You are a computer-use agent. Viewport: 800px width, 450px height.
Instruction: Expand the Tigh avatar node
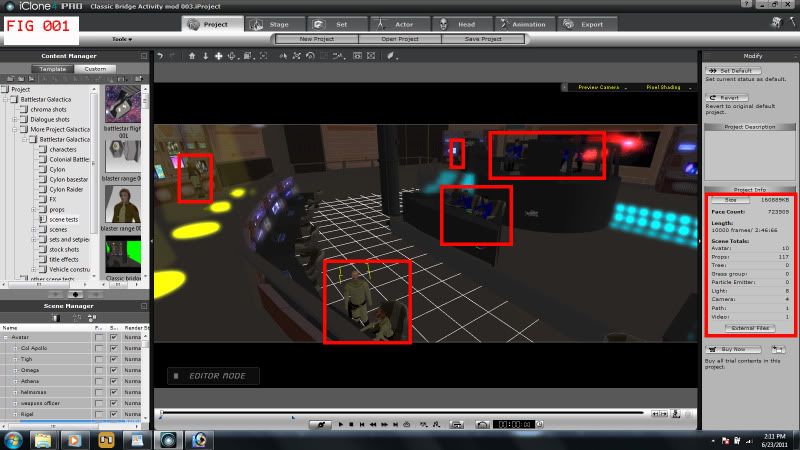click(15, 359)
